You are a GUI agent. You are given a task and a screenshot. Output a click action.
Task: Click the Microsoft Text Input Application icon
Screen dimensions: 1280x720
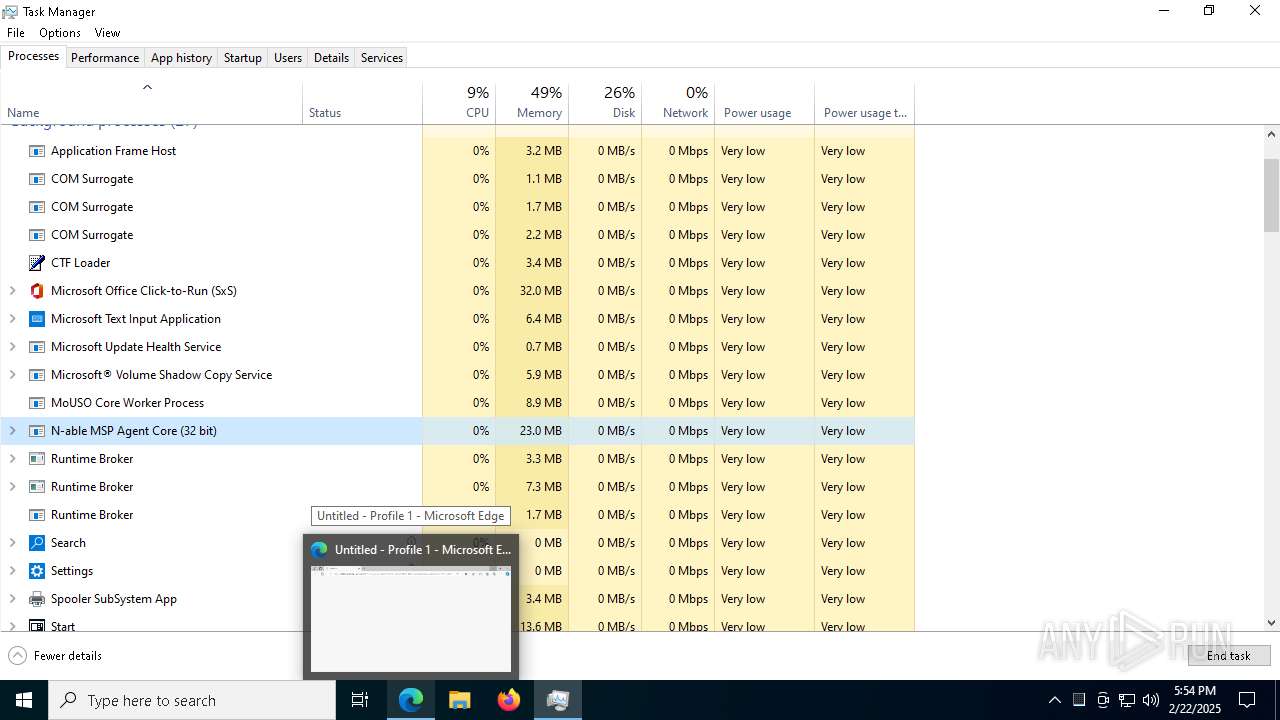37,319
